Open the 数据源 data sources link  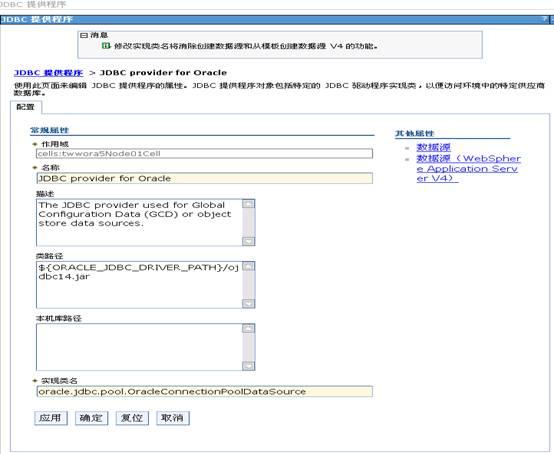pos(434,147)
